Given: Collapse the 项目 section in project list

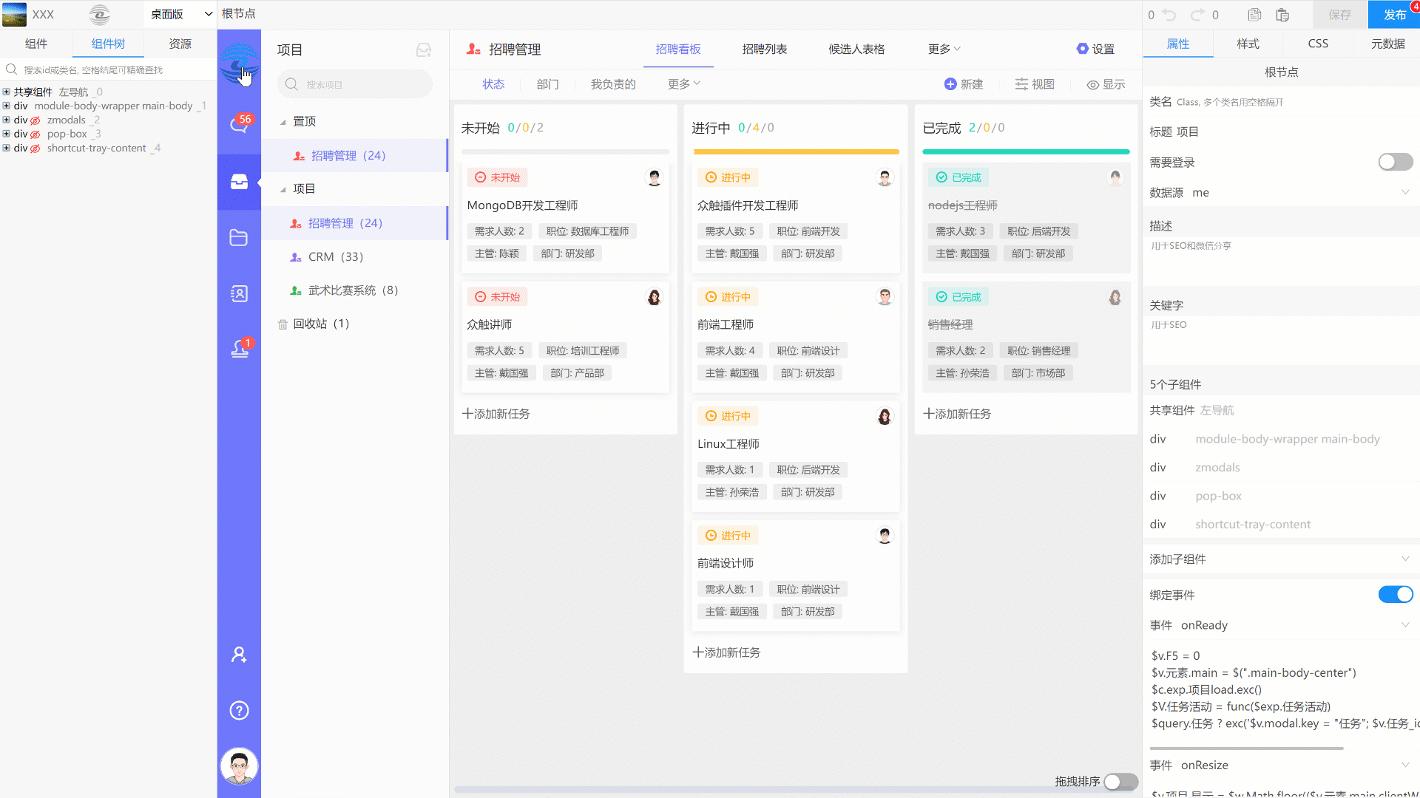Looking at the screenshot, I should [282, 189].
